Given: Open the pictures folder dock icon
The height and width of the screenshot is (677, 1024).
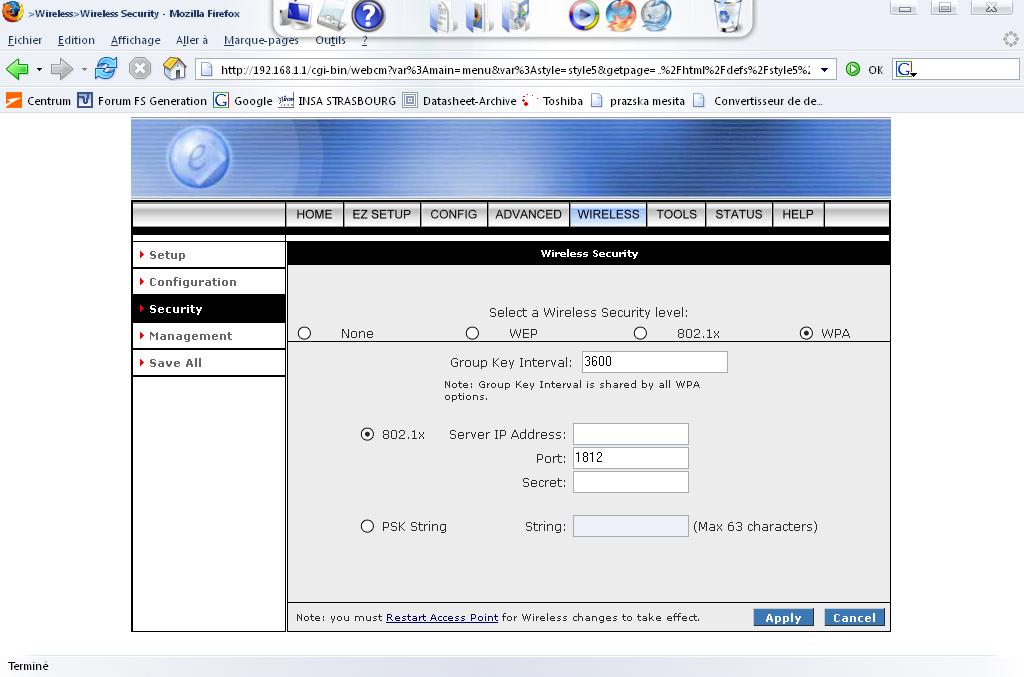Looking at the screenshot, I should pyautogui.click(x=479, y=15).
